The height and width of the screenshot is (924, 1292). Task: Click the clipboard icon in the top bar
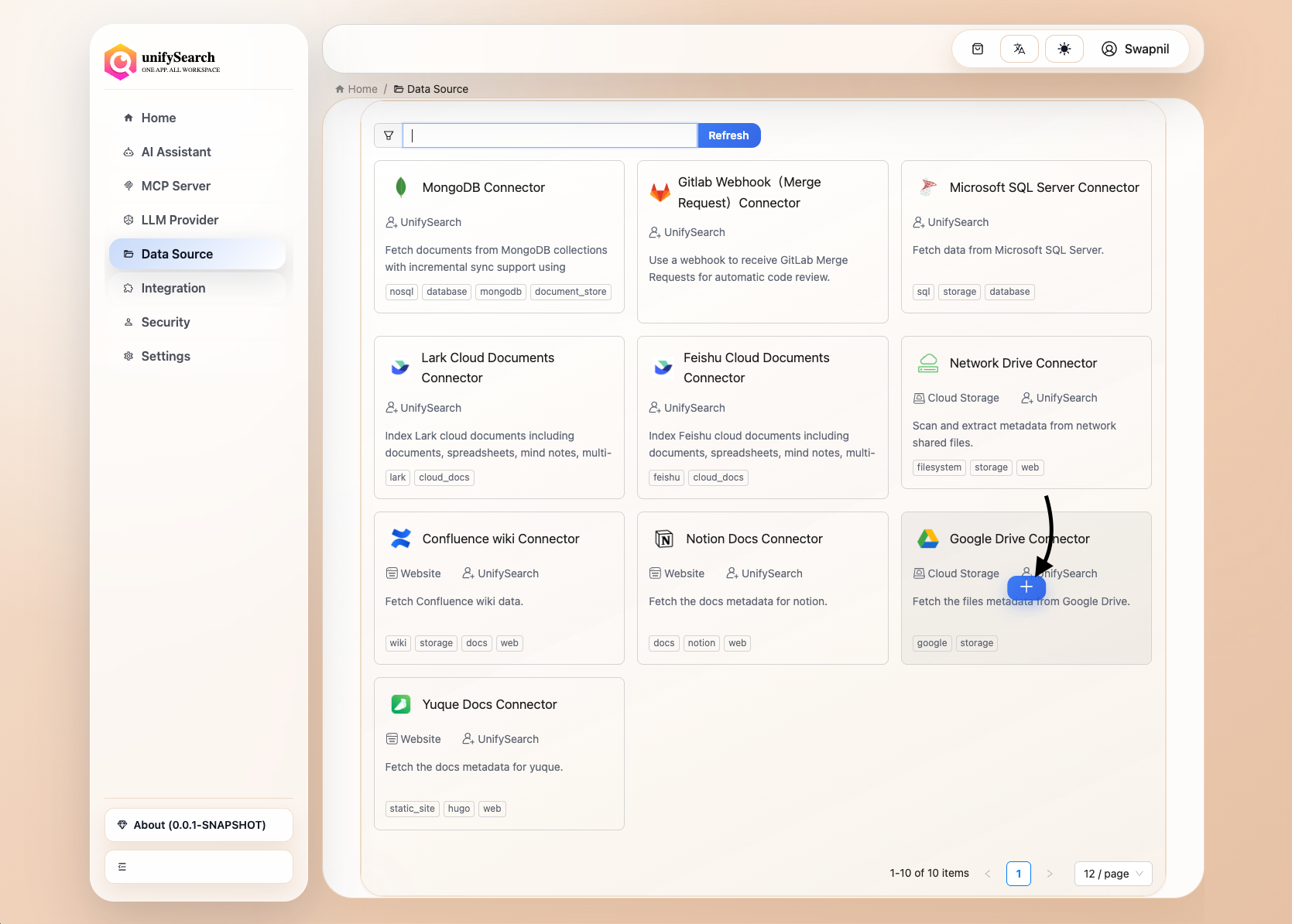[977, 48]
